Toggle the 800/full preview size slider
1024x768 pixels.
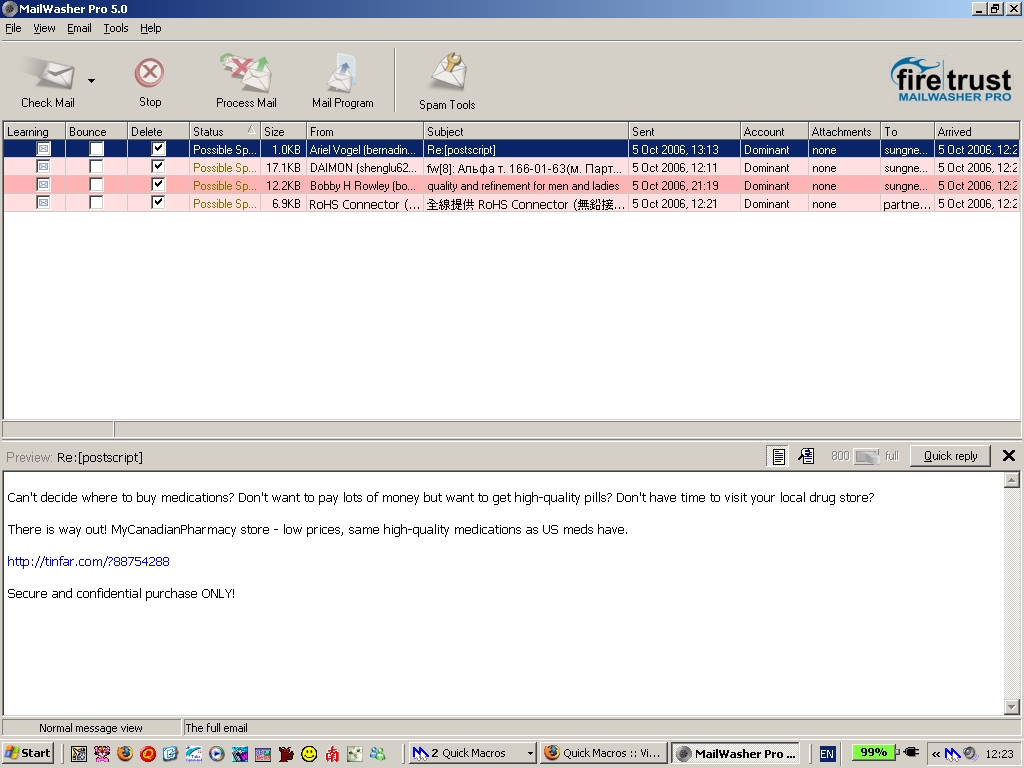pos(866,456)
